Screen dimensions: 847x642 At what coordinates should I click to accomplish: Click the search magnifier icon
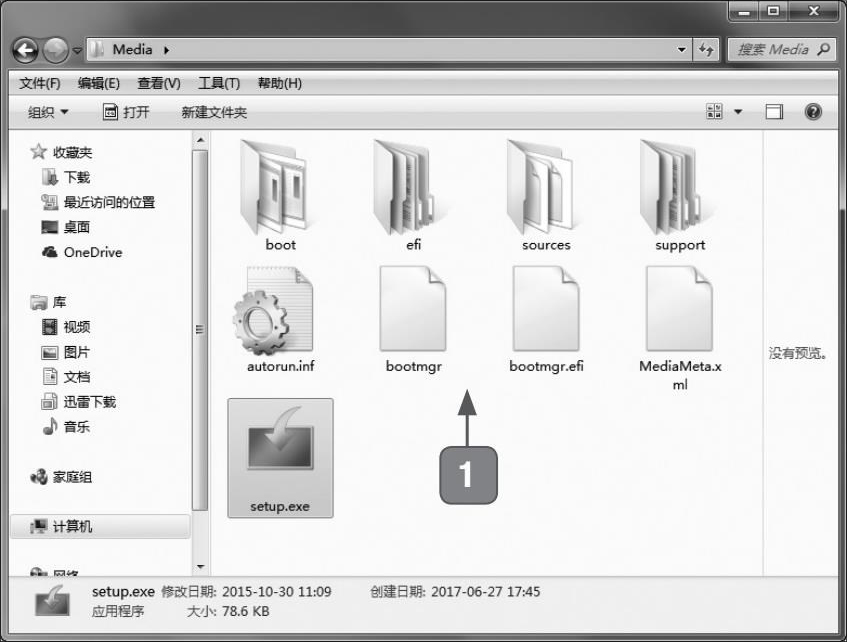823,49
